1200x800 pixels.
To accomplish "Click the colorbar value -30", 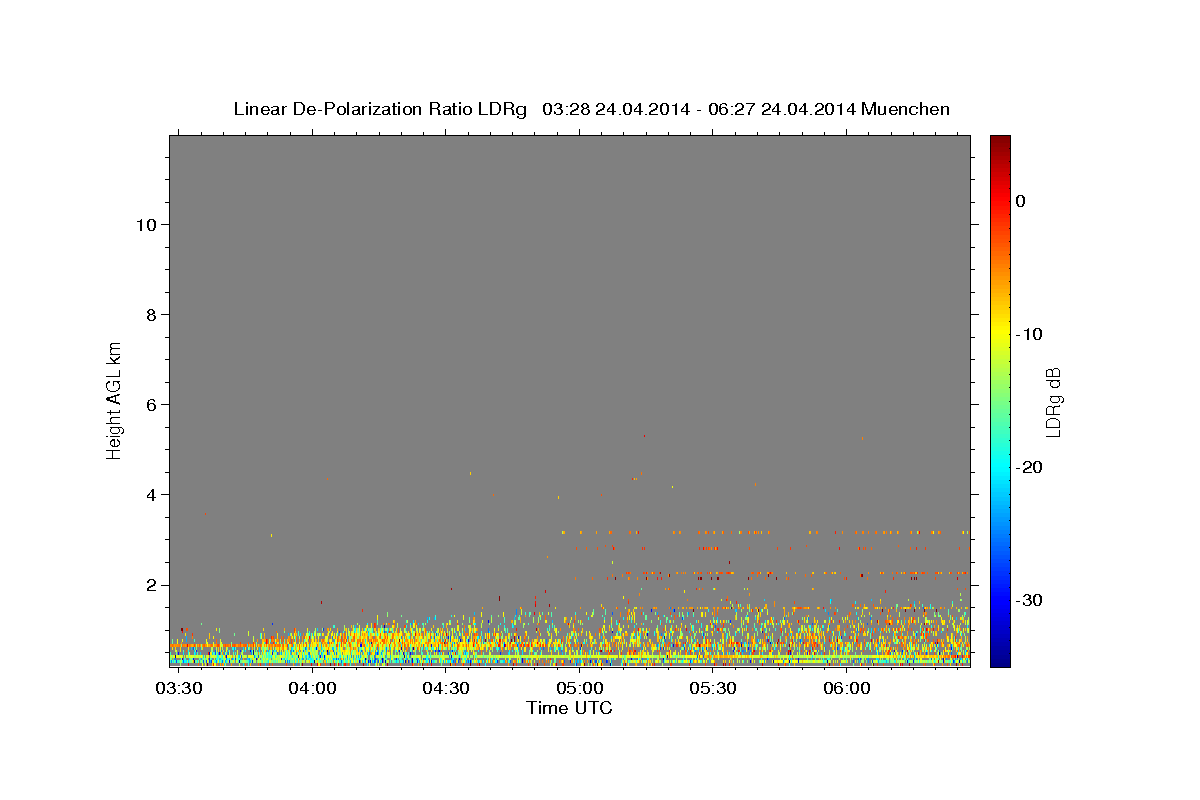I will pyautogui.click(x=1029, y=600).
